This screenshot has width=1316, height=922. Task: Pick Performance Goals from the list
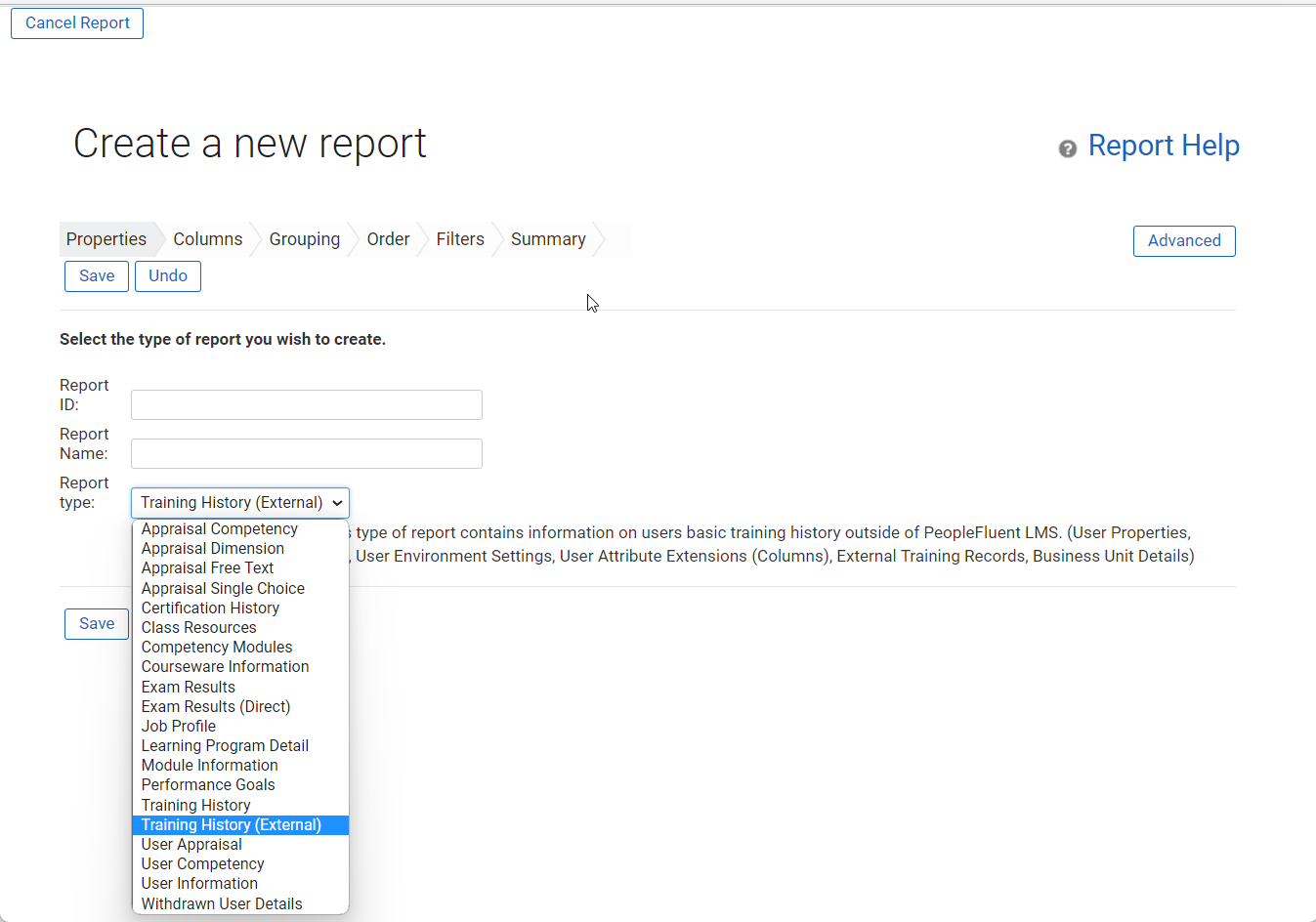(x=240, y=785)
